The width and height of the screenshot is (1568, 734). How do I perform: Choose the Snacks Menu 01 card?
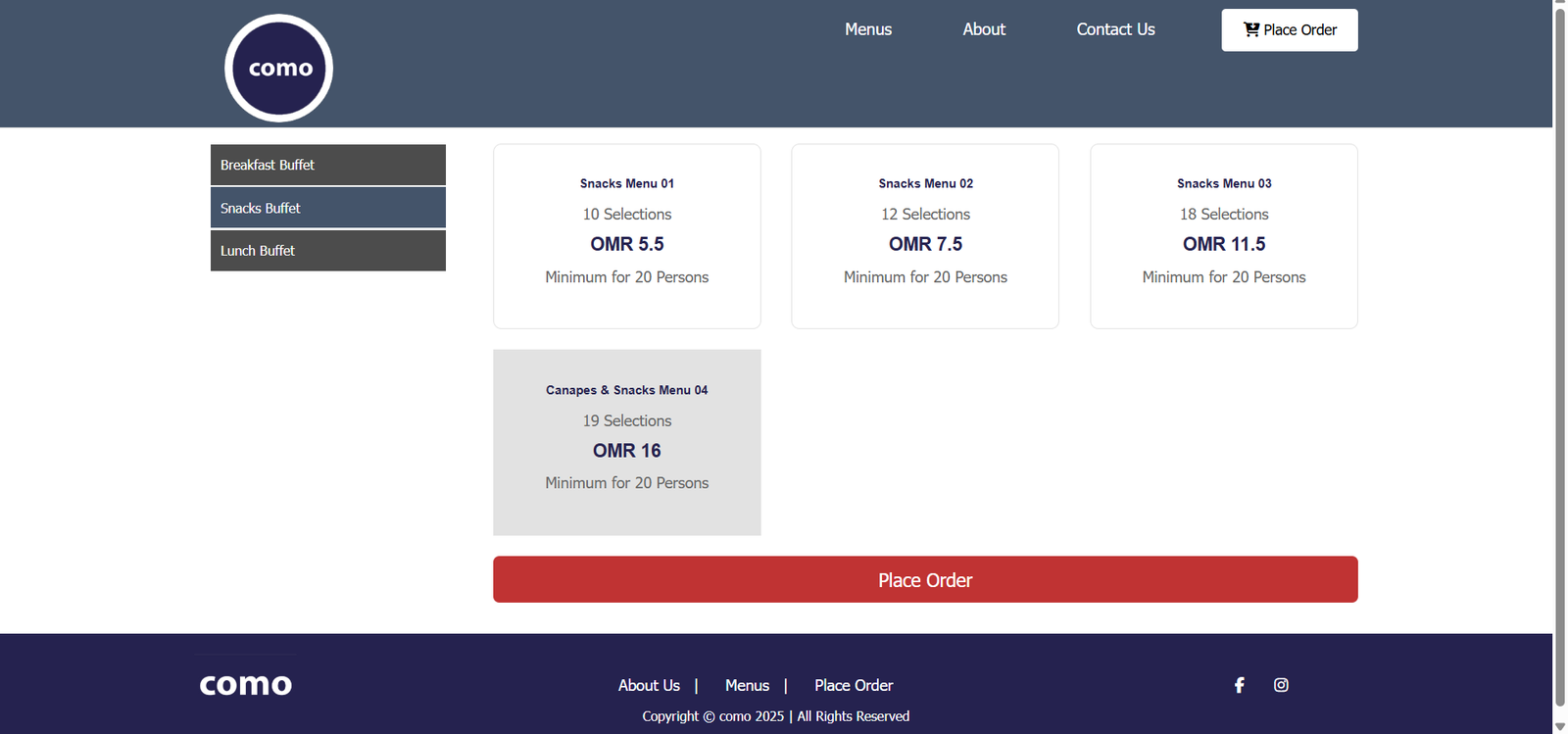(x=627, y=236)
